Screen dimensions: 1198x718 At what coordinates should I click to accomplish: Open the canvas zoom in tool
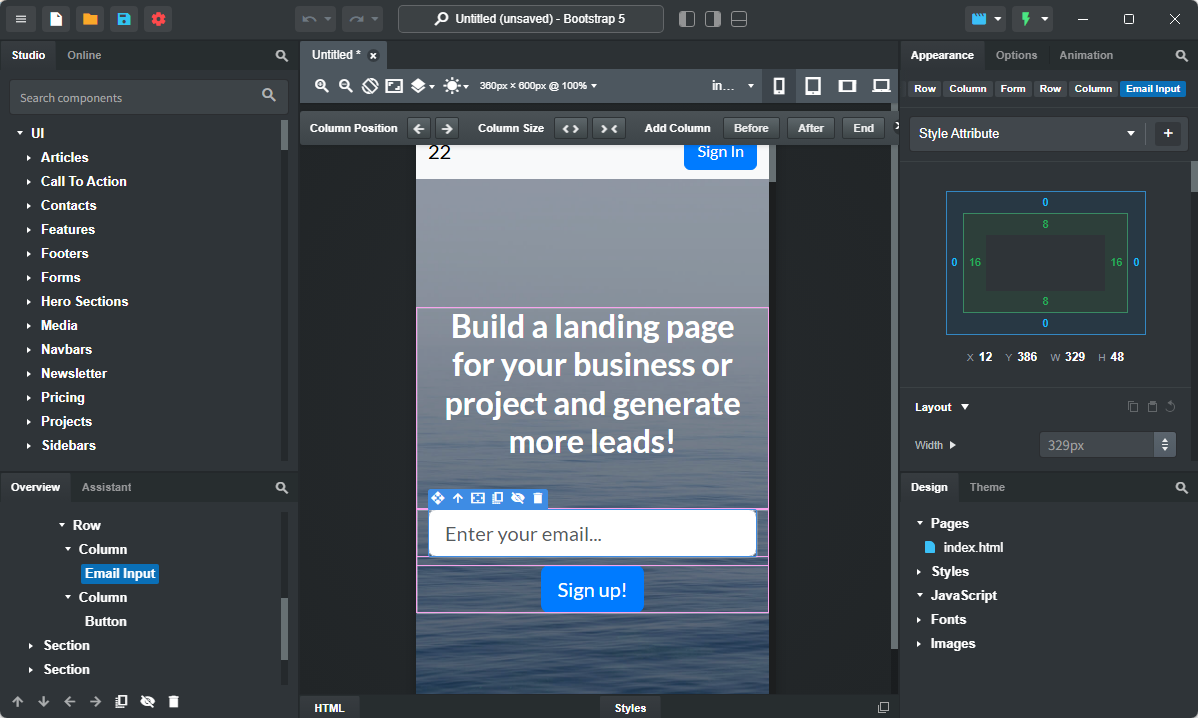coord(321,86)
